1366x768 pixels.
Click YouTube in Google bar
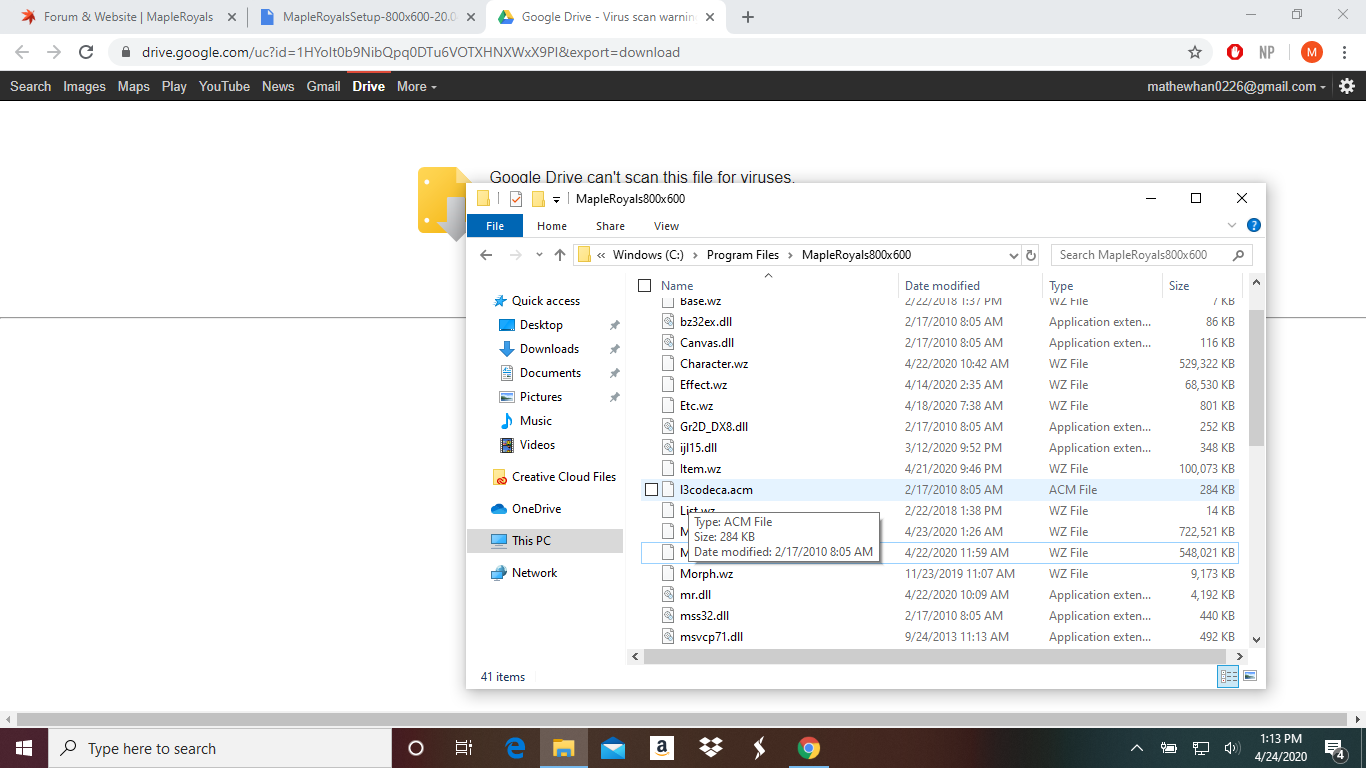click(x=224, y=86)
